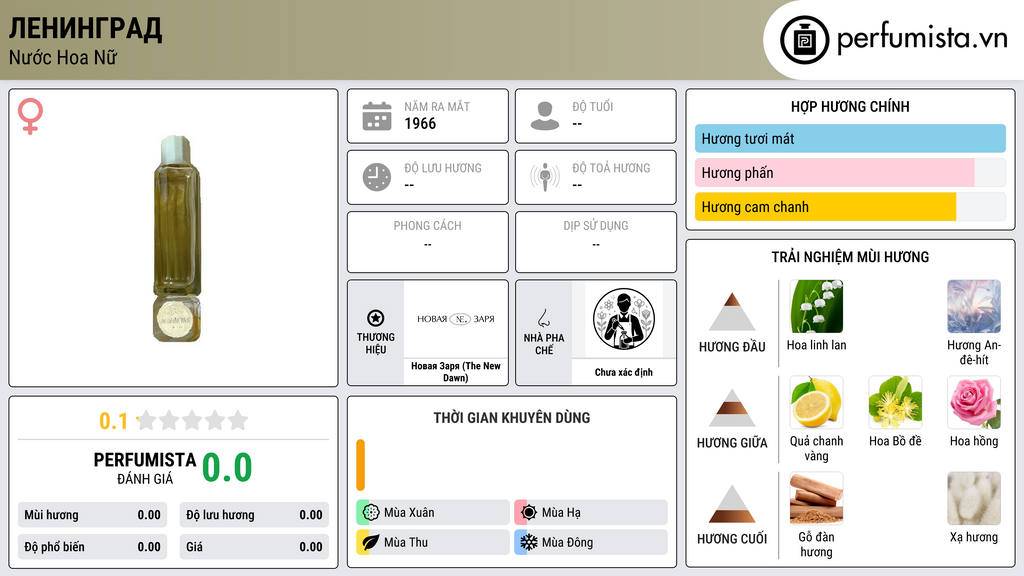The image size is (1024, 576).
Task: Click the perfumer silhouette illustration
Action: 624,319
